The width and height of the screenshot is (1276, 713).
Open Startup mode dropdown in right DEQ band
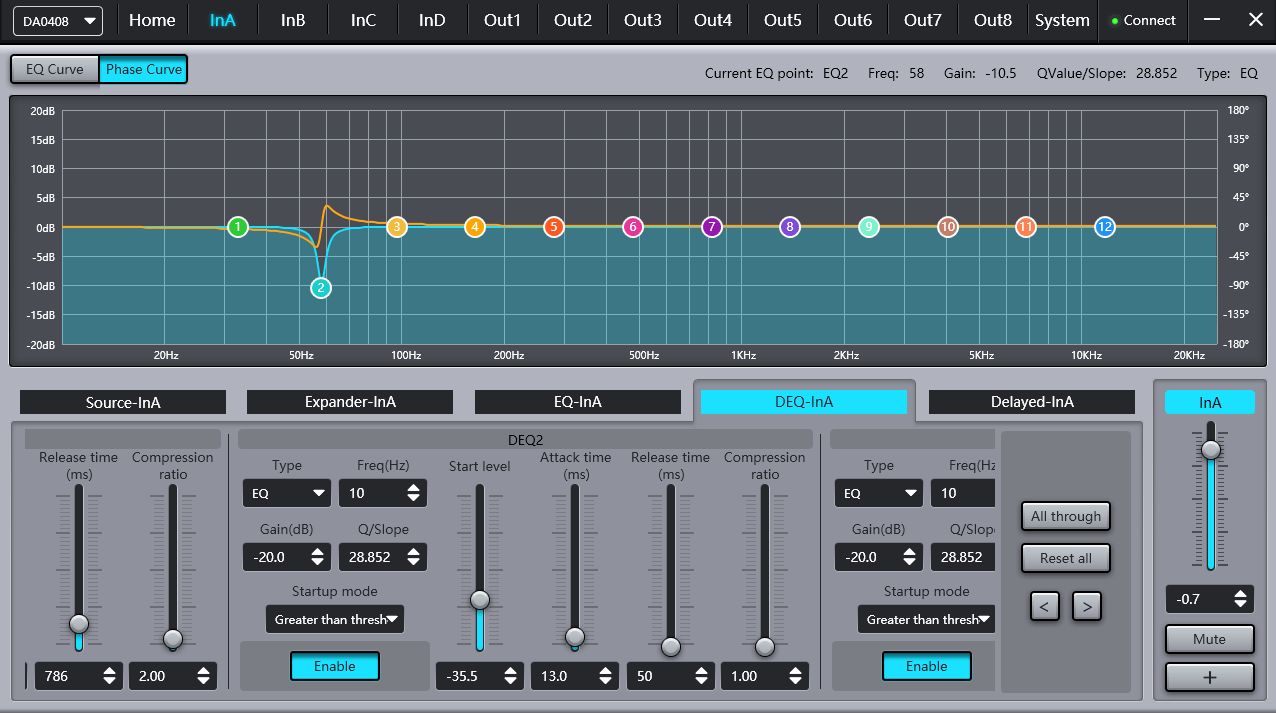click(927, 619)
